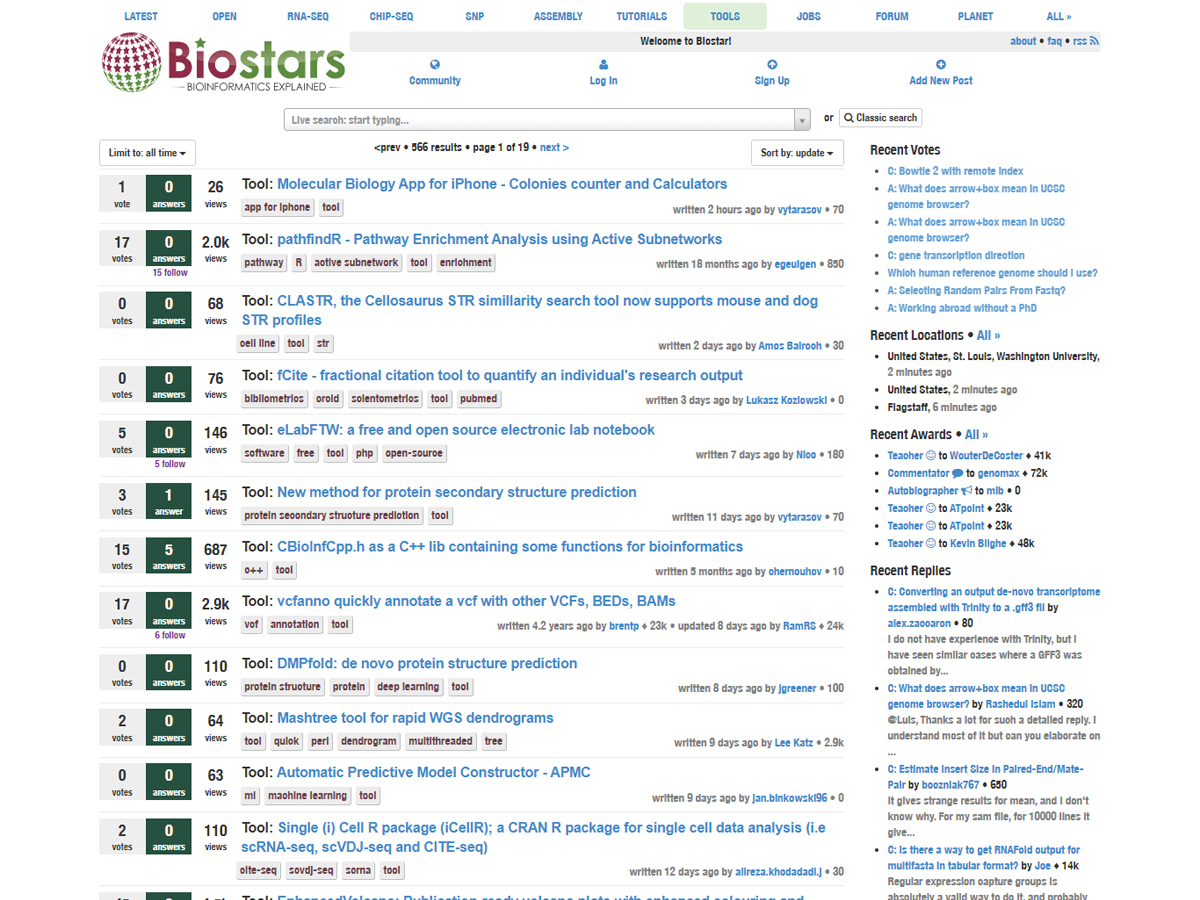Viewport: 1200px width, 900px height.
Task: Click the Biostars globe logo
Action: tap(131, 62)
